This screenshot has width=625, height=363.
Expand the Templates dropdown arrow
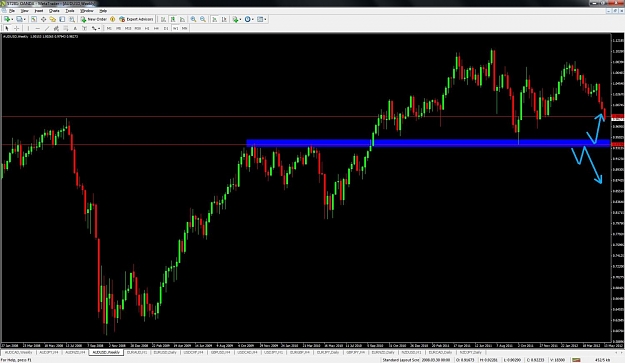(265, 20)
